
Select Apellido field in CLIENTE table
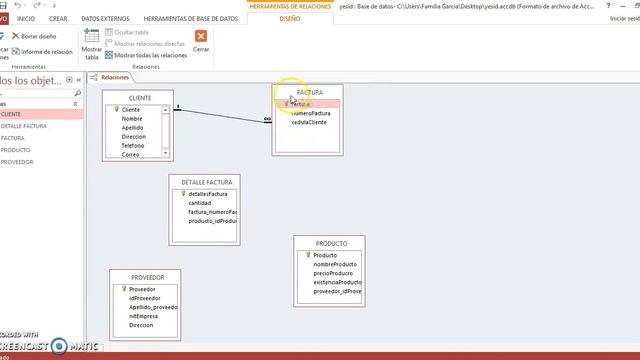click(x=132, y=128)
